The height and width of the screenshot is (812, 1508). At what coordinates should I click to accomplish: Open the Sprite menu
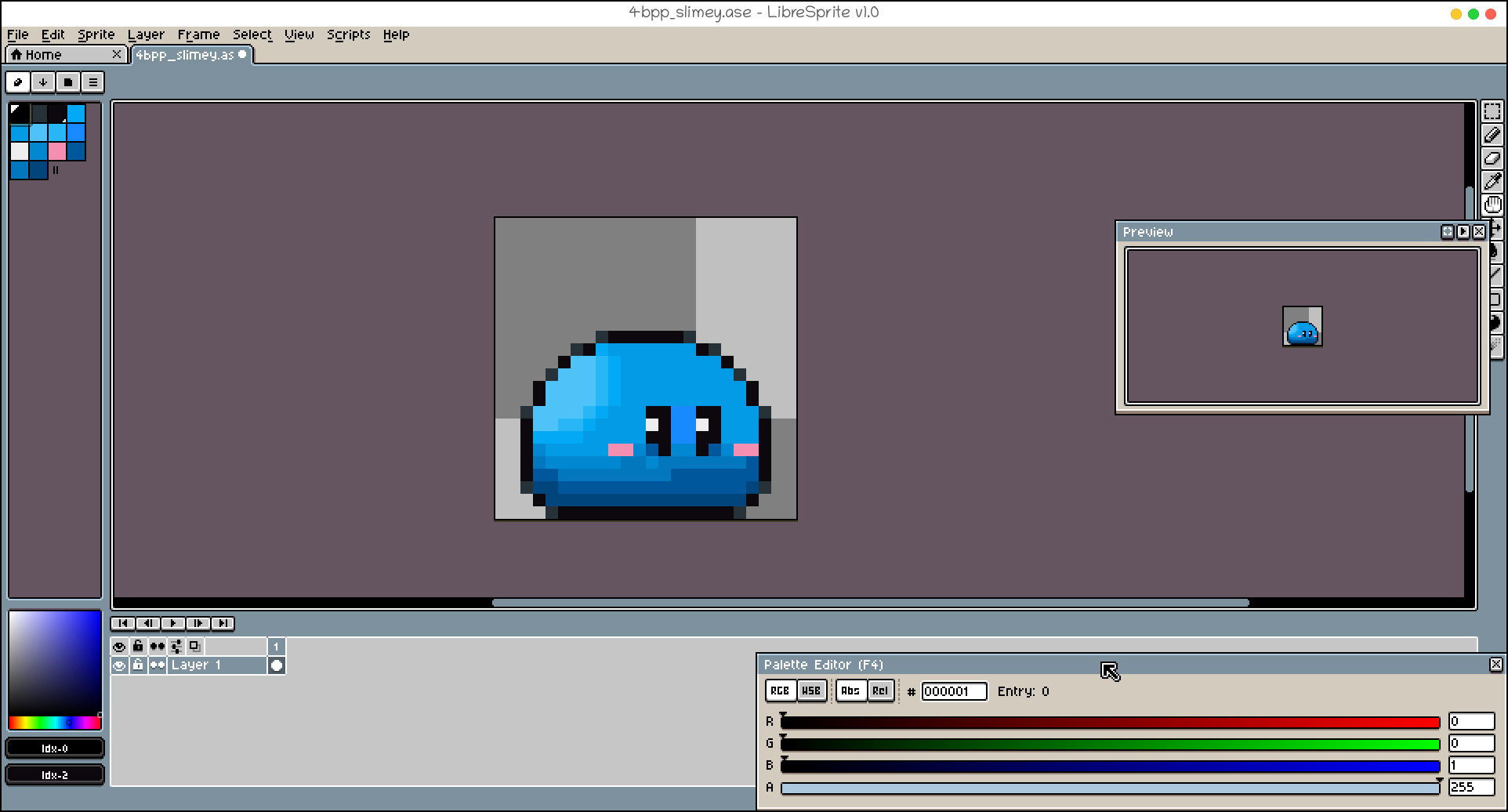click(96, 34)
